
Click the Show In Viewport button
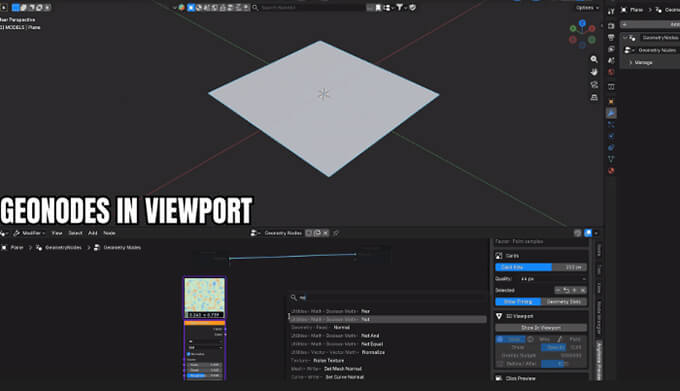tap(541, 328)
